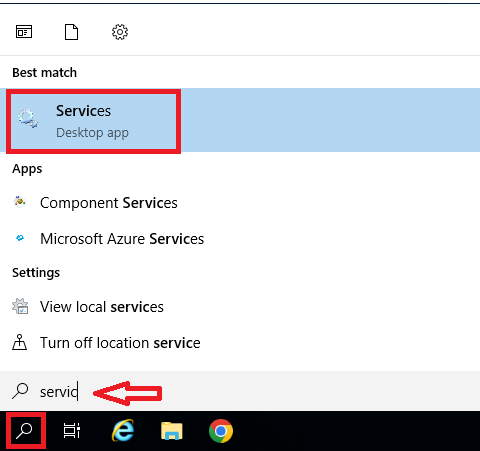The image size is (480, 451).
Task: Open Task View from taskbar
Action: click(x=72, y=431)
